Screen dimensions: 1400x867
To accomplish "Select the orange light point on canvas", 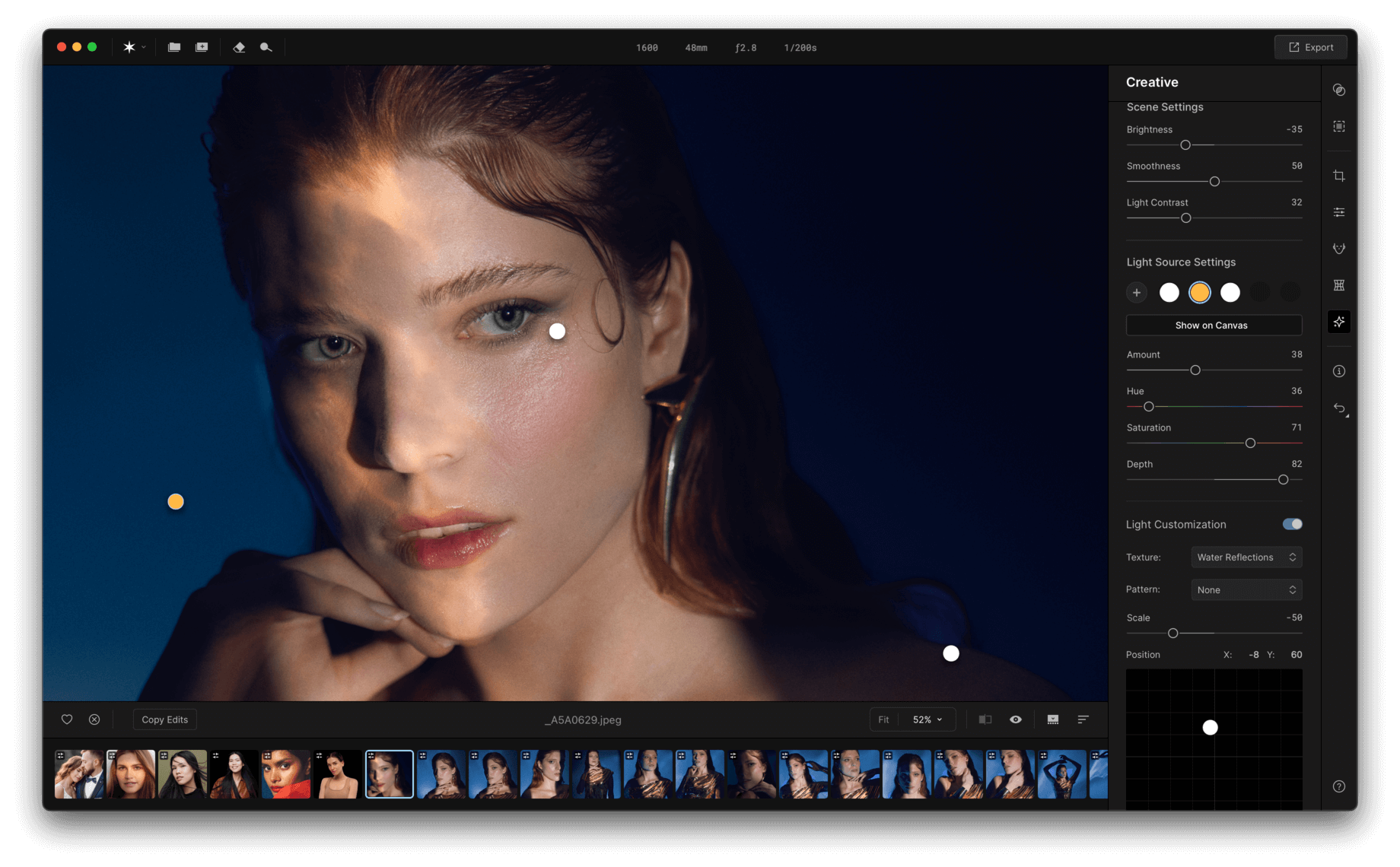I will point(176,502).
